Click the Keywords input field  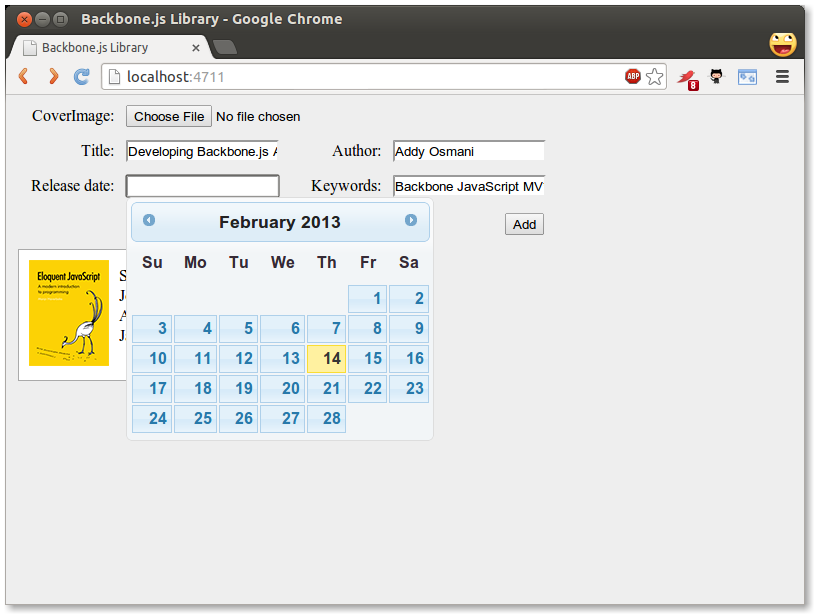(x=468, y=186)
